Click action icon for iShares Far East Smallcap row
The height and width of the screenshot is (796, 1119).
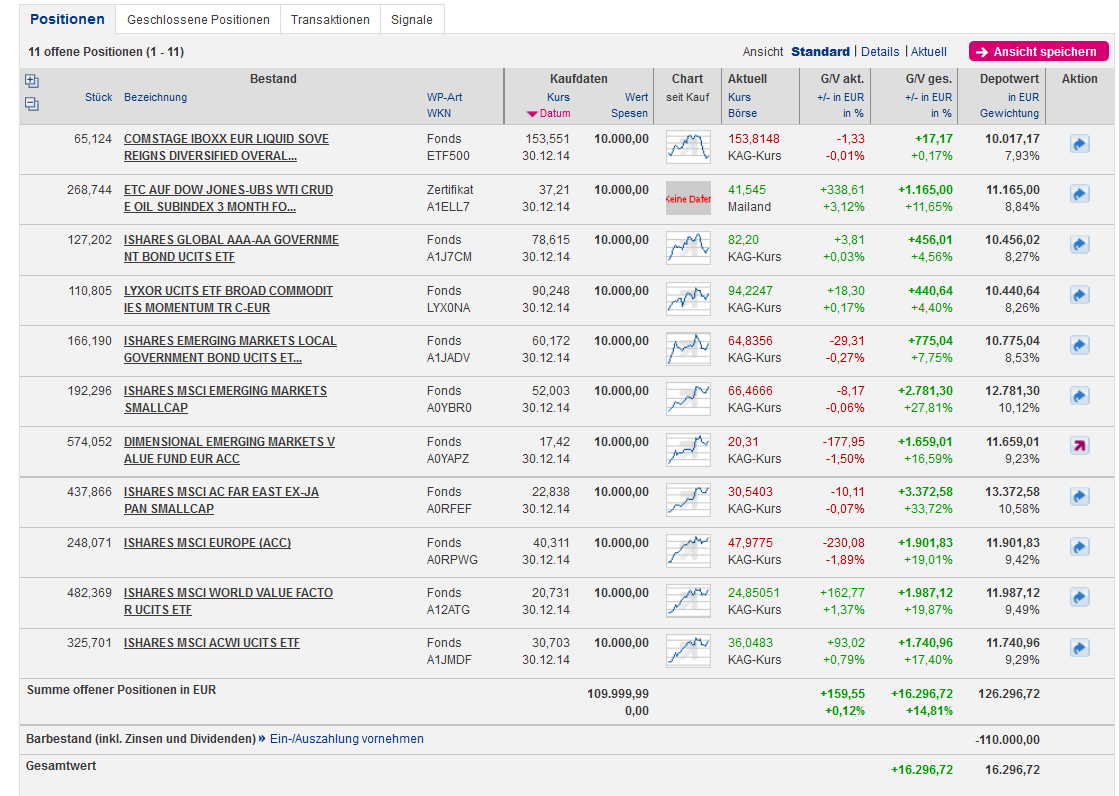click(x=1079, y=496)
